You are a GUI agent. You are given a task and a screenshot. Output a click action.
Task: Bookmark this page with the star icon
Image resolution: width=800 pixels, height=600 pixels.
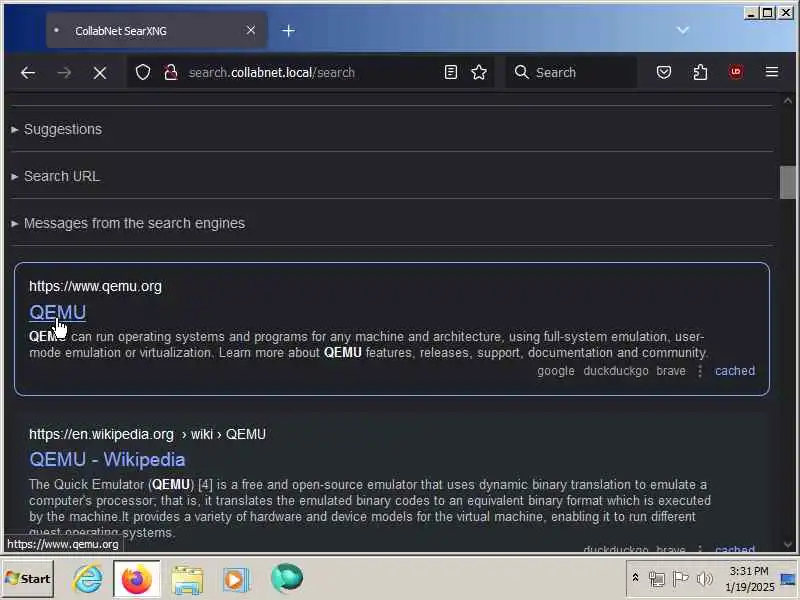click(x=479, y=72)
